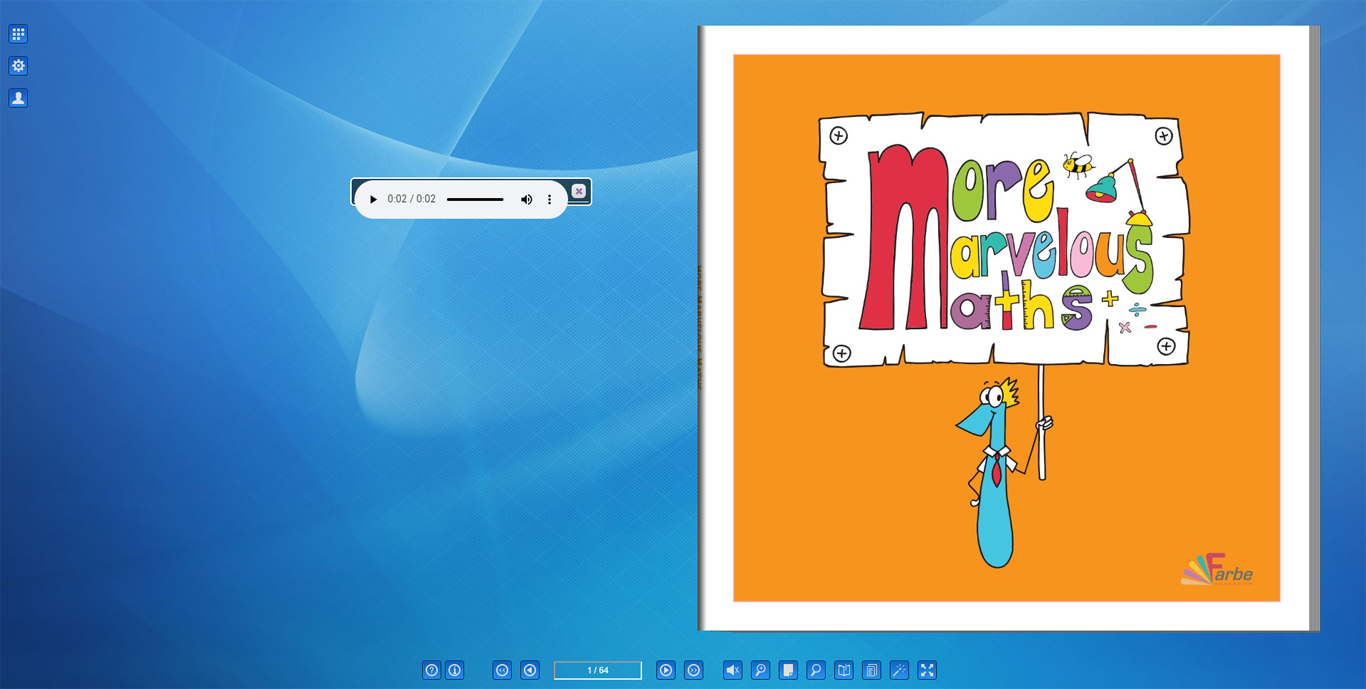Open the settings gear icon
Screen dimensions: 1366x689
click(18, 66)
